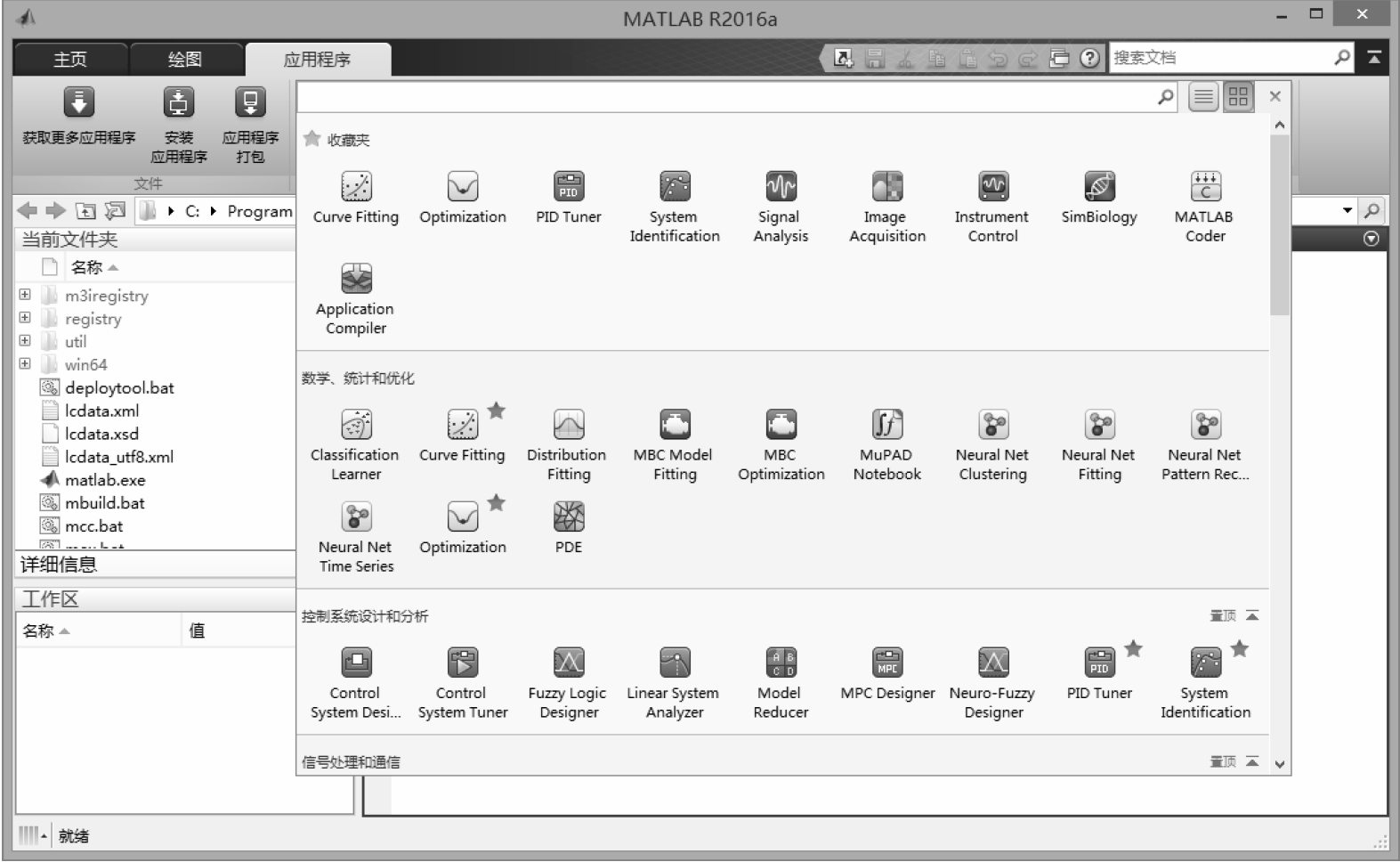Launch the Signal Analysis app
Viewport: 1400px width, 862px height.
click(x=781, y=207)
